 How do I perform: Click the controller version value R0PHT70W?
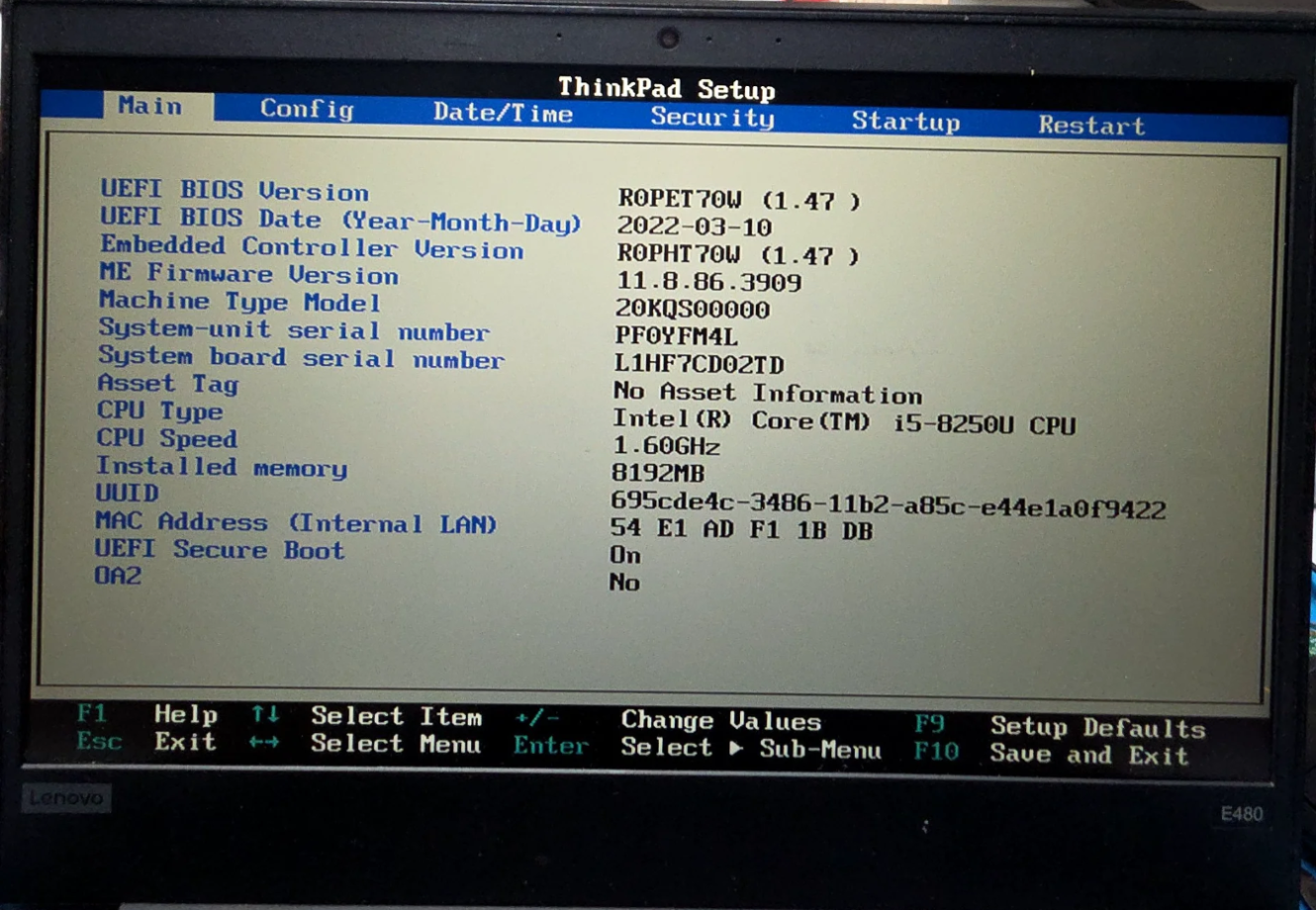(x=738, y=255)
